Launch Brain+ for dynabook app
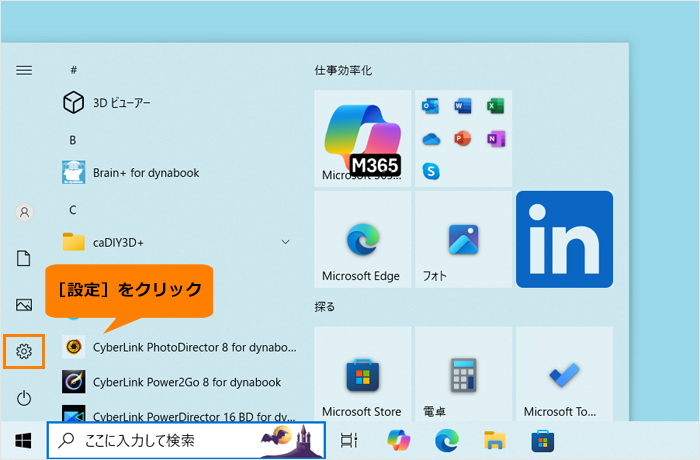 179,173
